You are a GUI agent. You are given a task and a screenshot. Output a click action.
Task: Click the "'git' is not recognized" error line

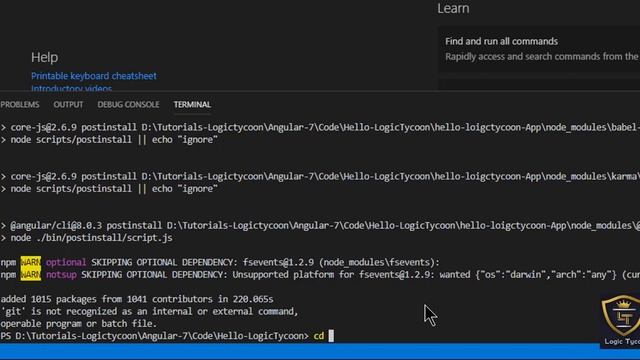click(149, 311)
